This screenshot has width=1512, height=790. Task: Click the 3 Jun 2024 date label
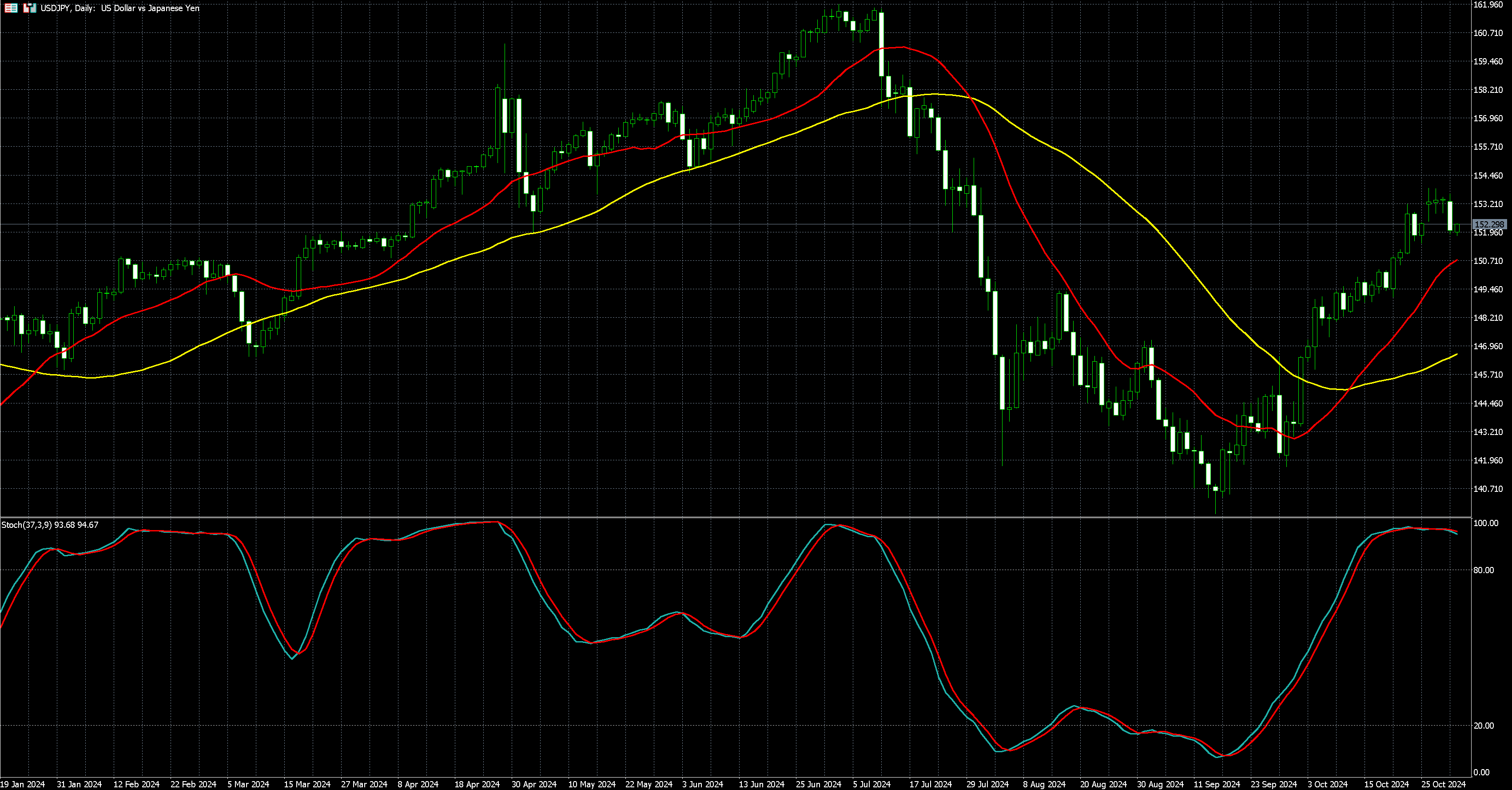click(x=703, y=784)
